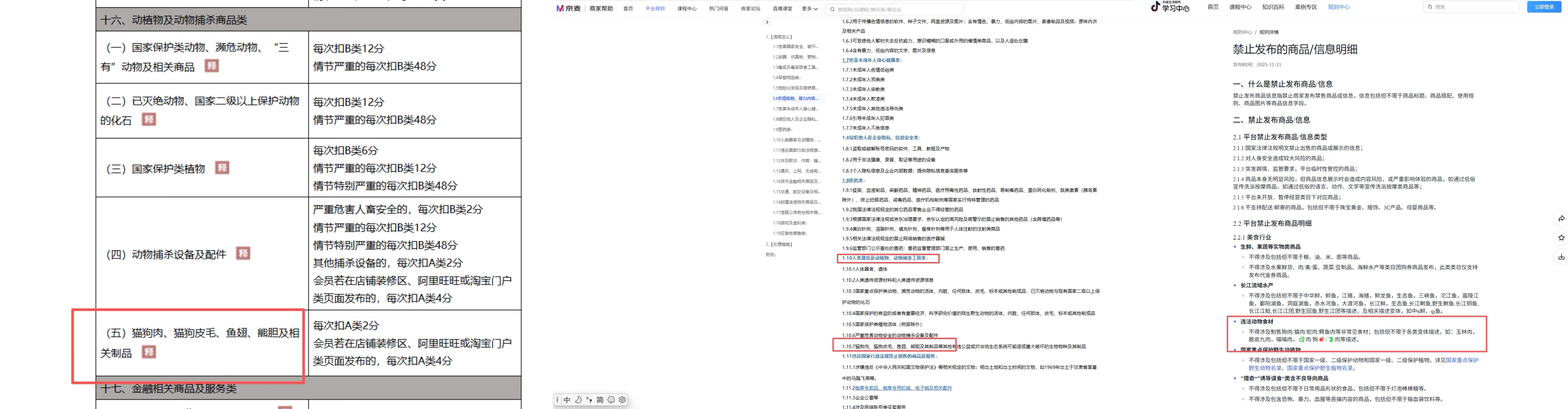Click the share arrow icon on right edge
This screenshot has width=1568, height=409.
(1561, 218)
